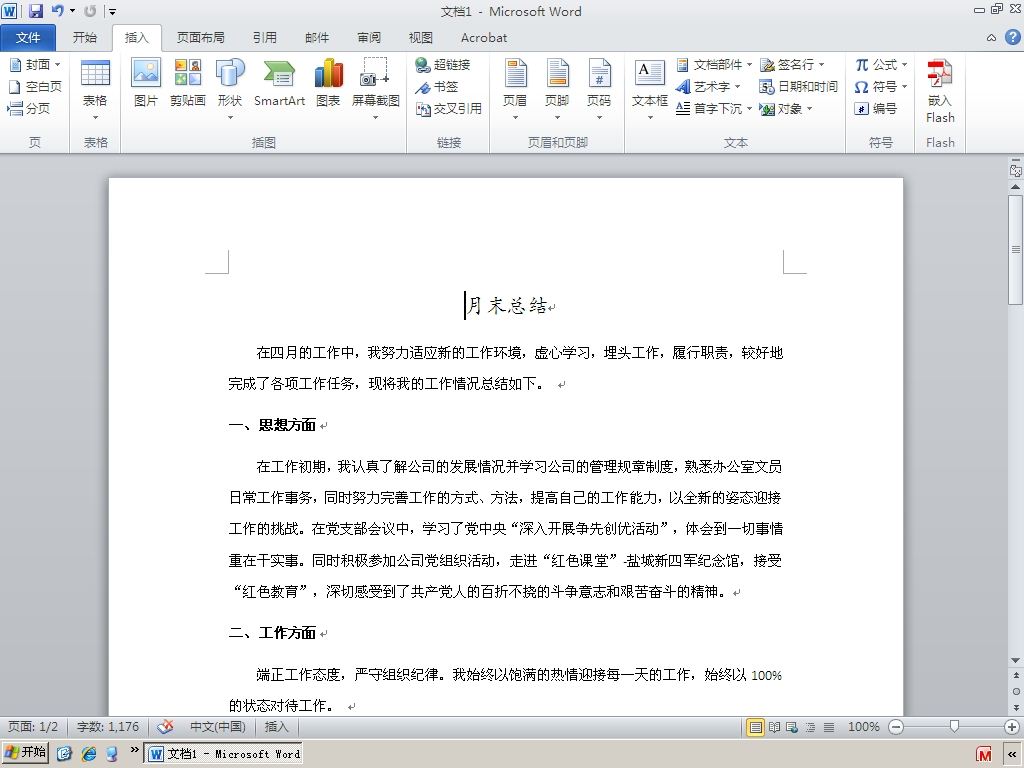Insert a picture using 图片 icon
This screenshot has width=1024, height=768.
tap(146, 82)
